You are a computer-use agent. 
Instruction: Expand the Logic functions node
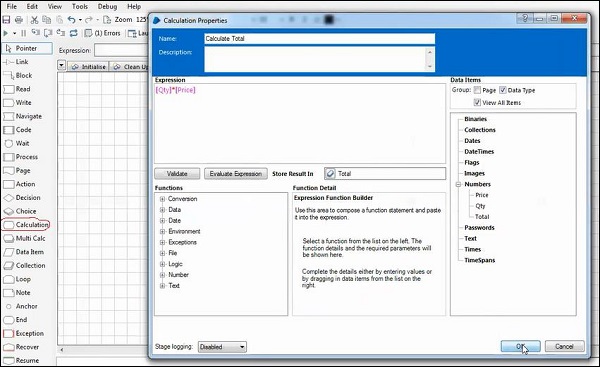click(x=162, y=264)
